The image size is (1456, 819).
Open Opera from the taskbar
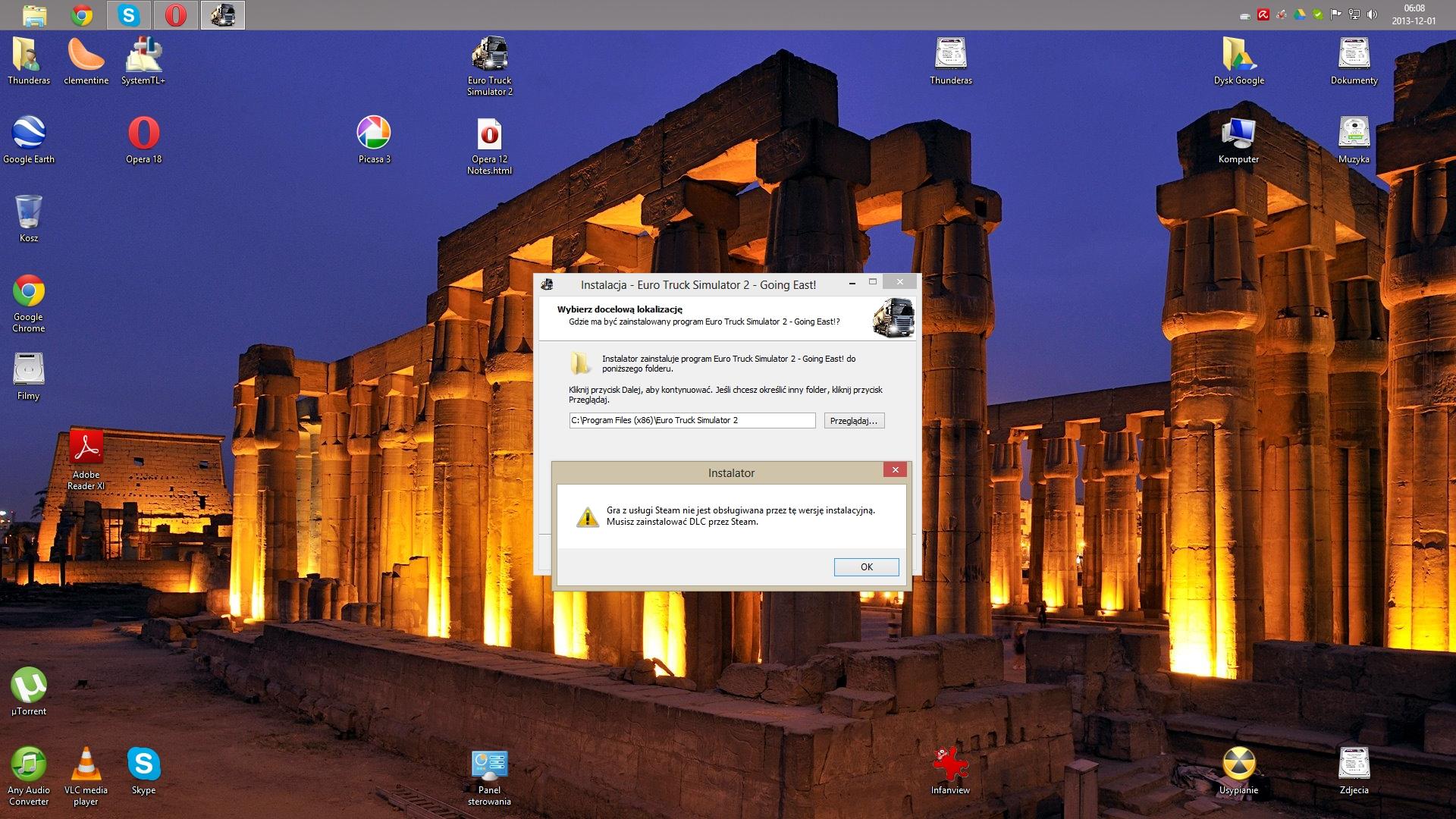pyautogui.click(x=176, y=15)
